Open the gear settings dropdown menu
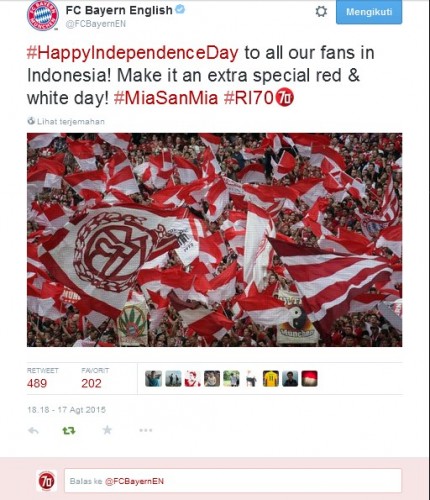 (x=321, y=12)
